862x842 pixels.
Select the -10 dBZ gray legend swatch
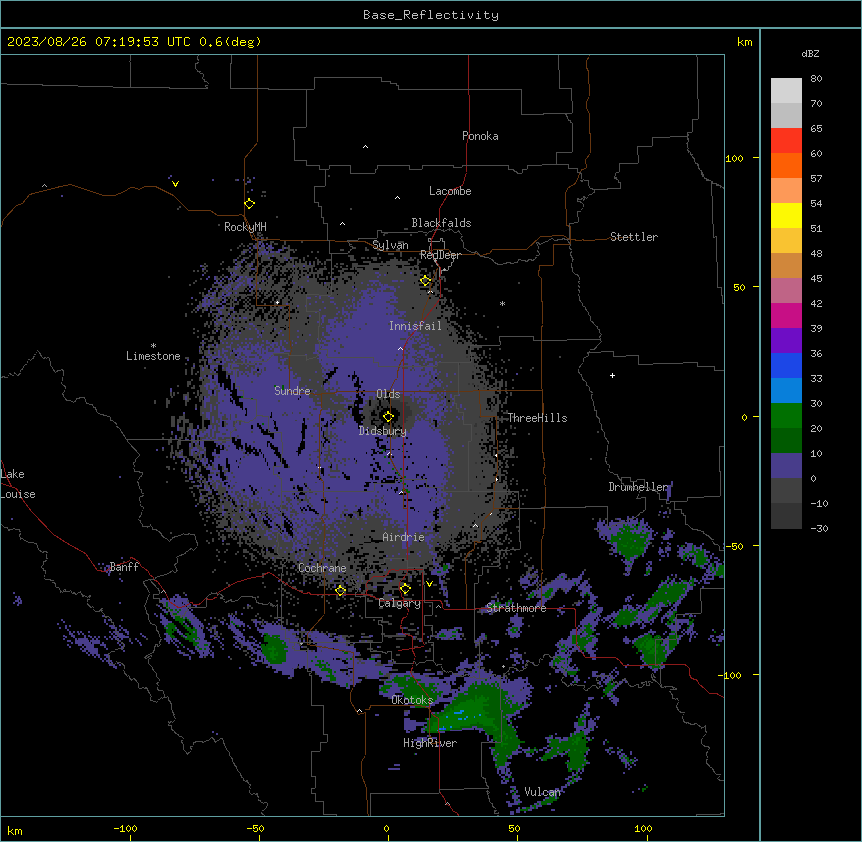coord(786,516)
